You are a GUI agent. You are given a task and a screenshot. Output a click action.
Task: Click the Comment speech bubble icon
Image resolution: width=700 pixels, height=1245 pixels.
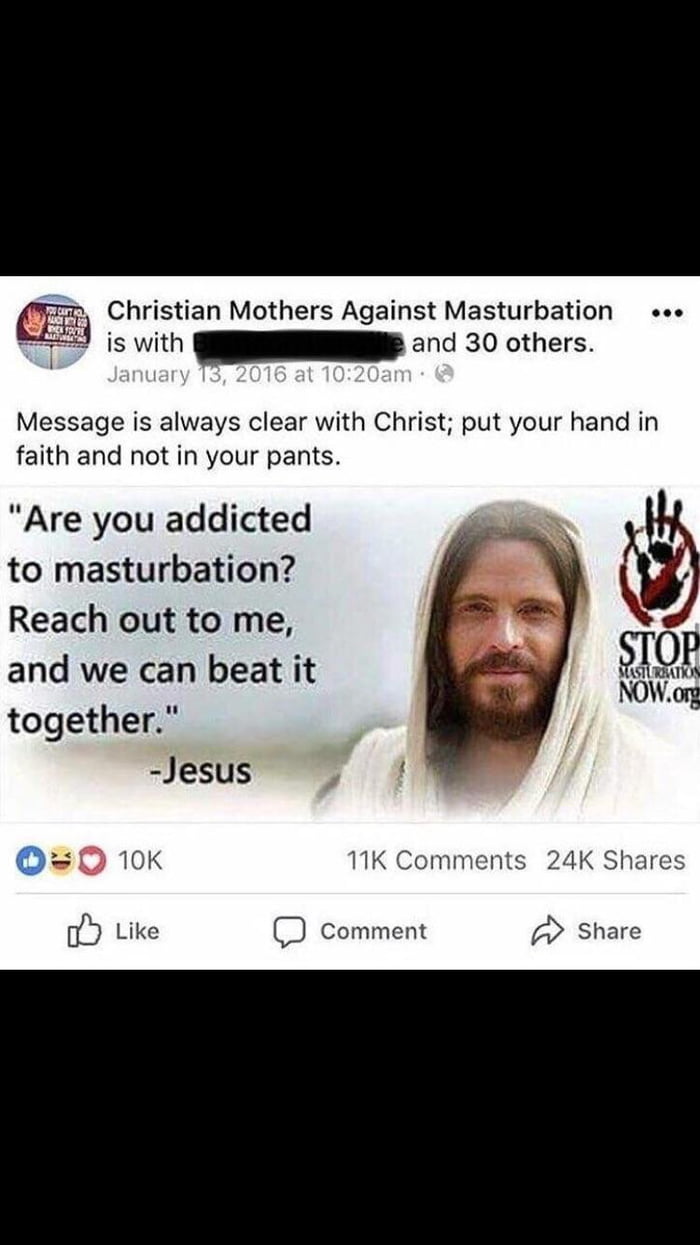tap(289, 932)
